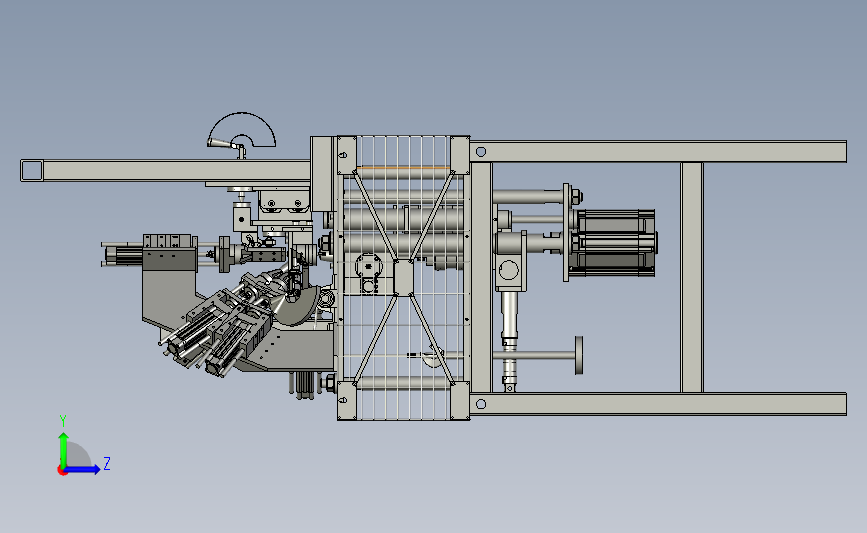Select the square center plate of the cross brace
The image size is (867, 533).
click(x=404, y=278)
